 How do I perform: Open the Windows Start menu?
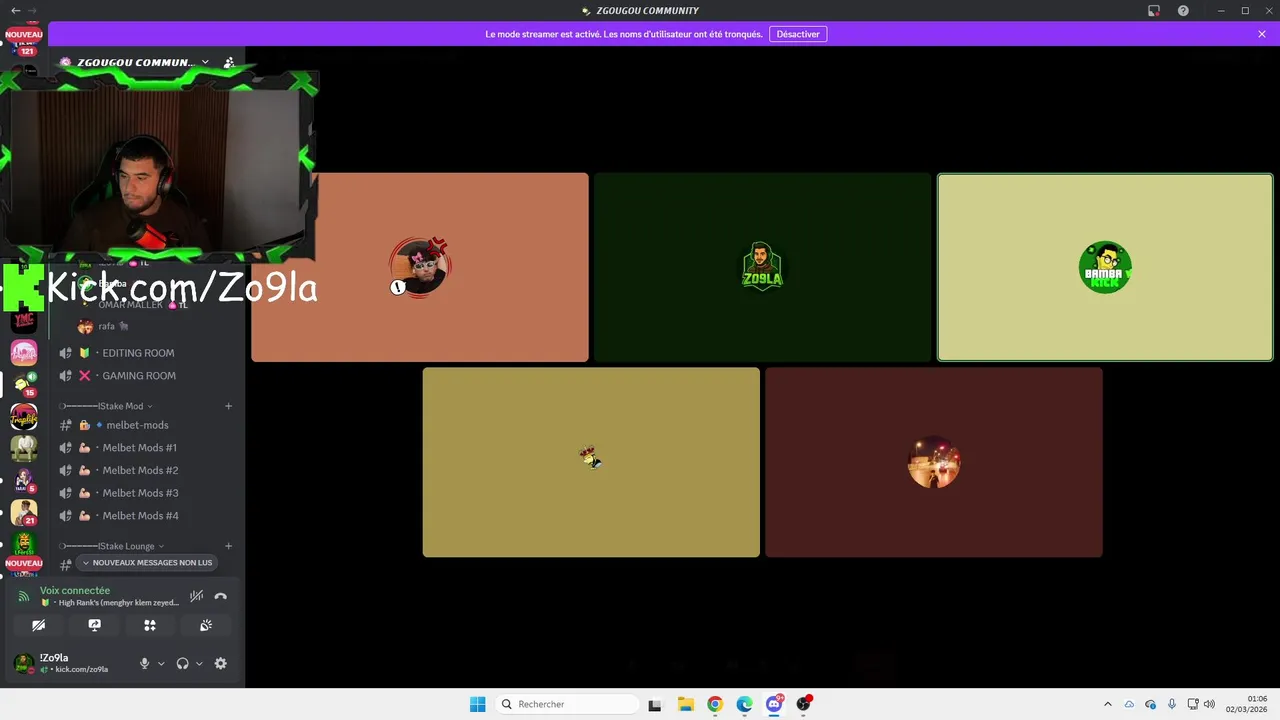[478, 704]
